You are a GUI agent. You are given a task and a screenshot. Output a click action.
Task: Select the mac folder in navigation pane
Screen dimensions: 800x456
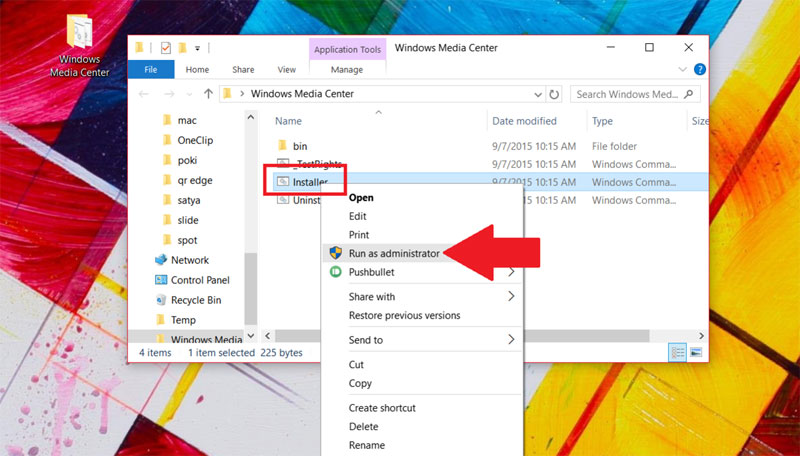179,120
